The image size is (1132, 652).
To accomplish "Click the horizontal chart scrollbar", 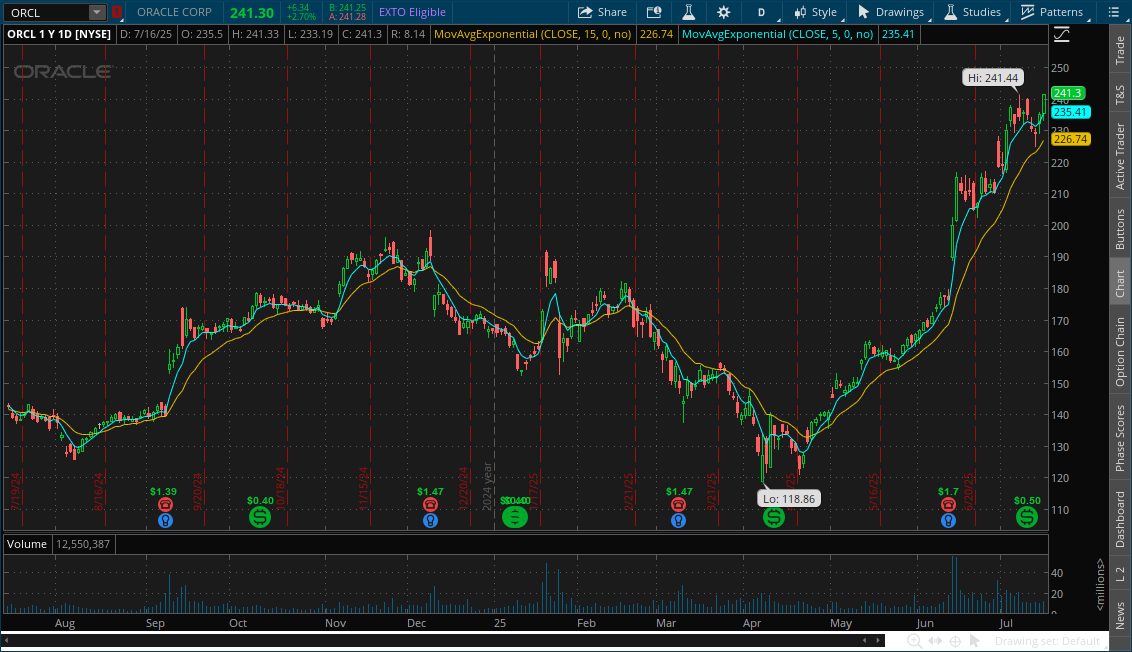I will coord(444,640).
